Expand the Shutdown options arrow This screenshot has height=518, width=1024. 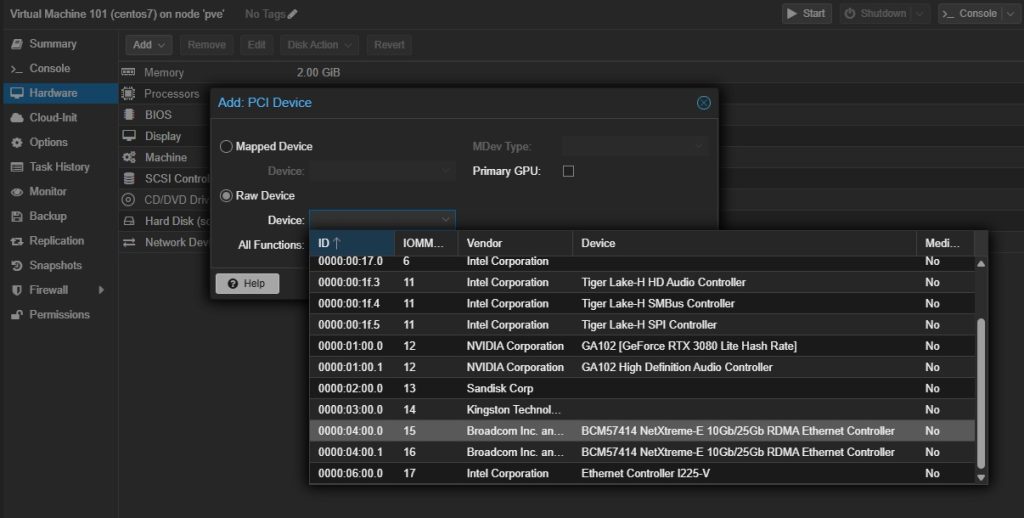click(920, 14)
